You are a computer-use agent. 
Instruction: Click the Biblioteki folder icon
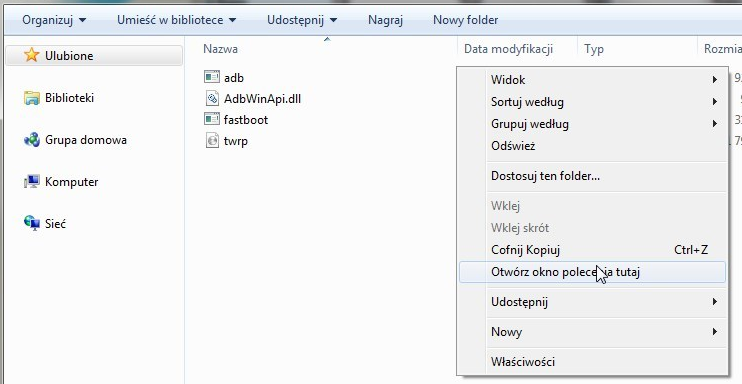coord(31,98)
